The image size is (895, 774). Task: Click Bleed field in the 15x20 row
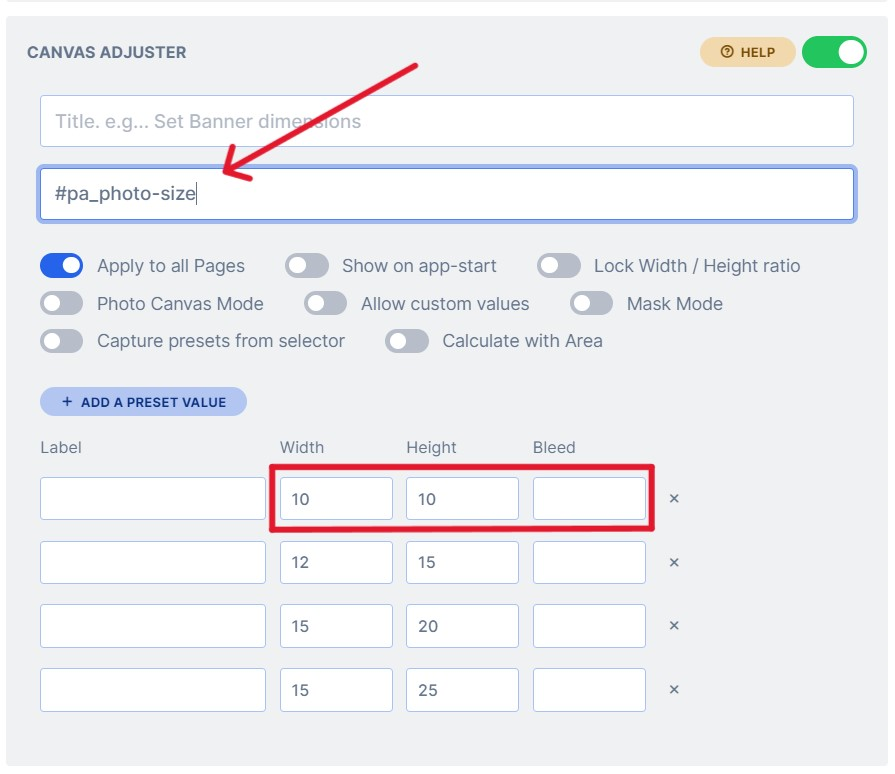[589, 626]
